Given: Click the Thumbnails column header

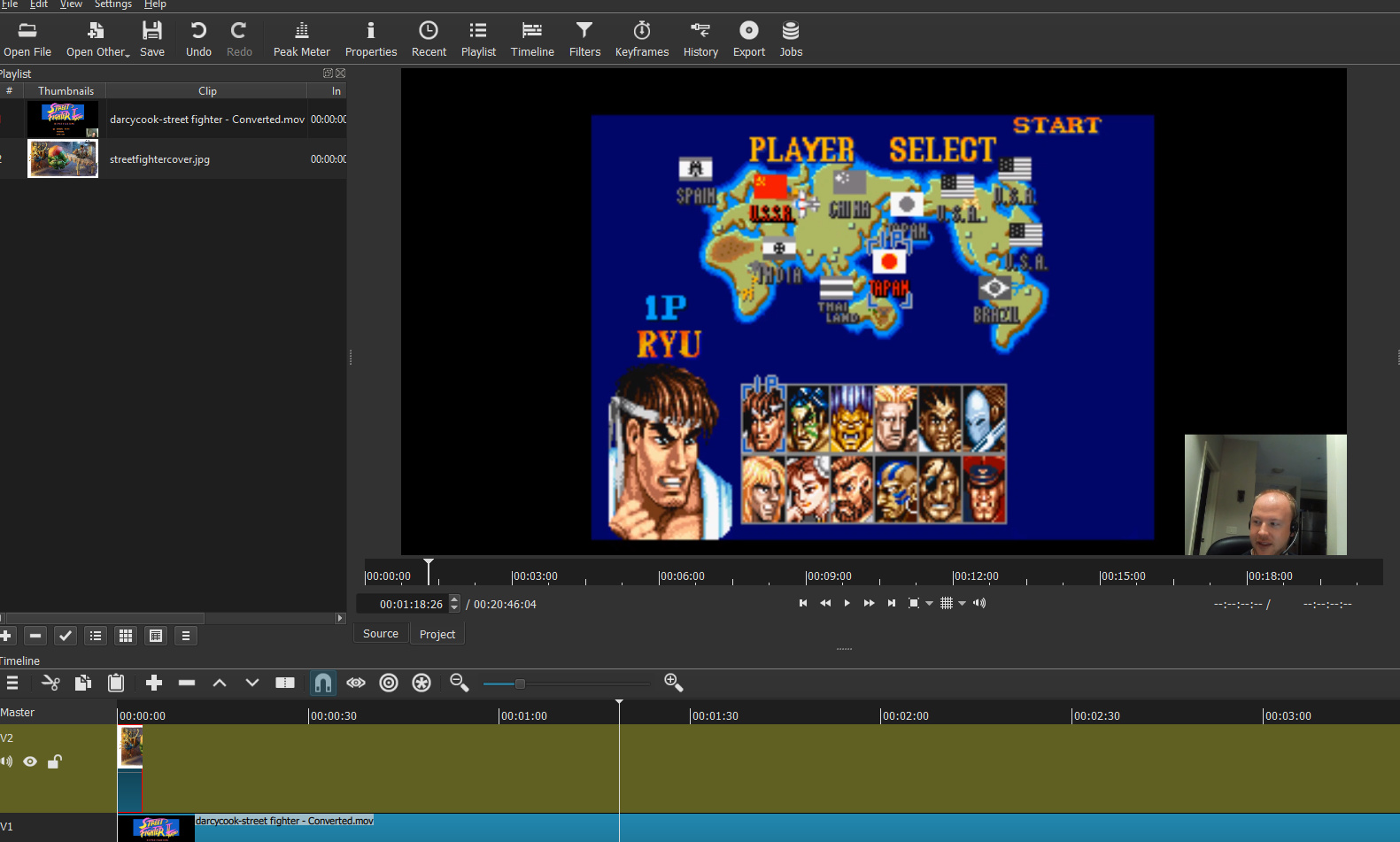Looking at the screenshot, I should click(66, 91).
